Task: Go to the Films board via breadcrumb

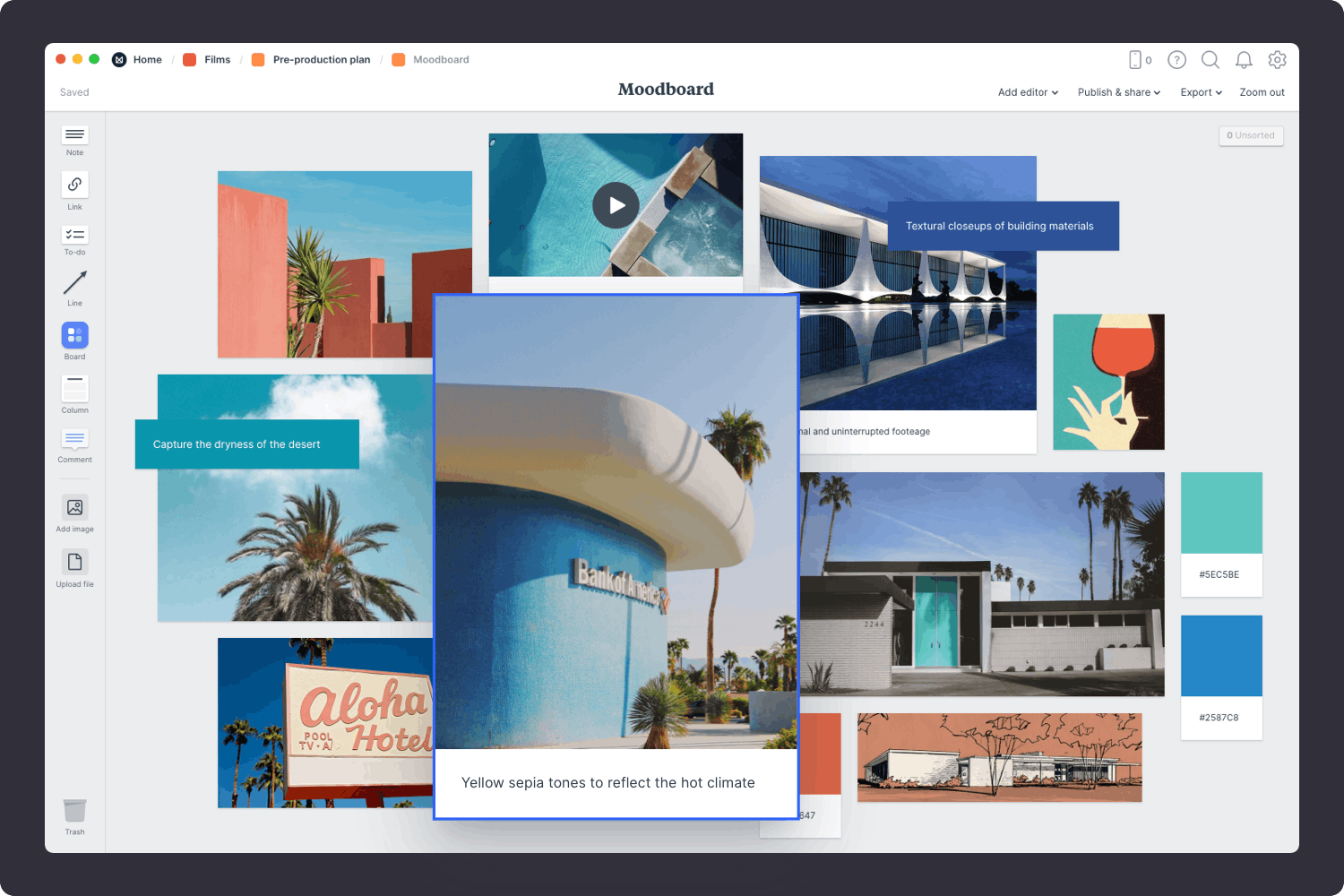Action: (x=217, y=59)
